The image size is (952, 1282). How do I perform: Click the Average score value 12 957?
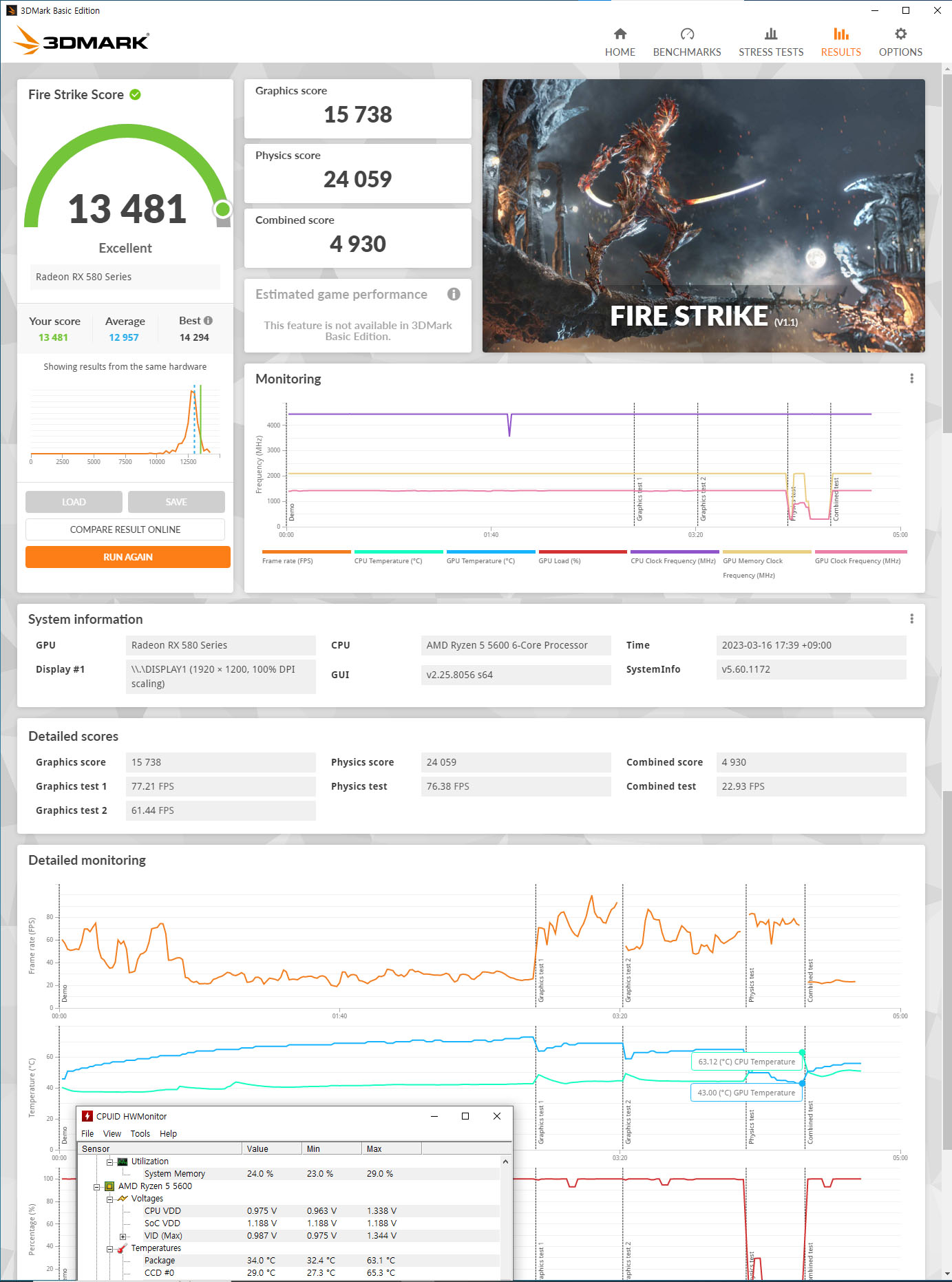(x=124, y=337)
